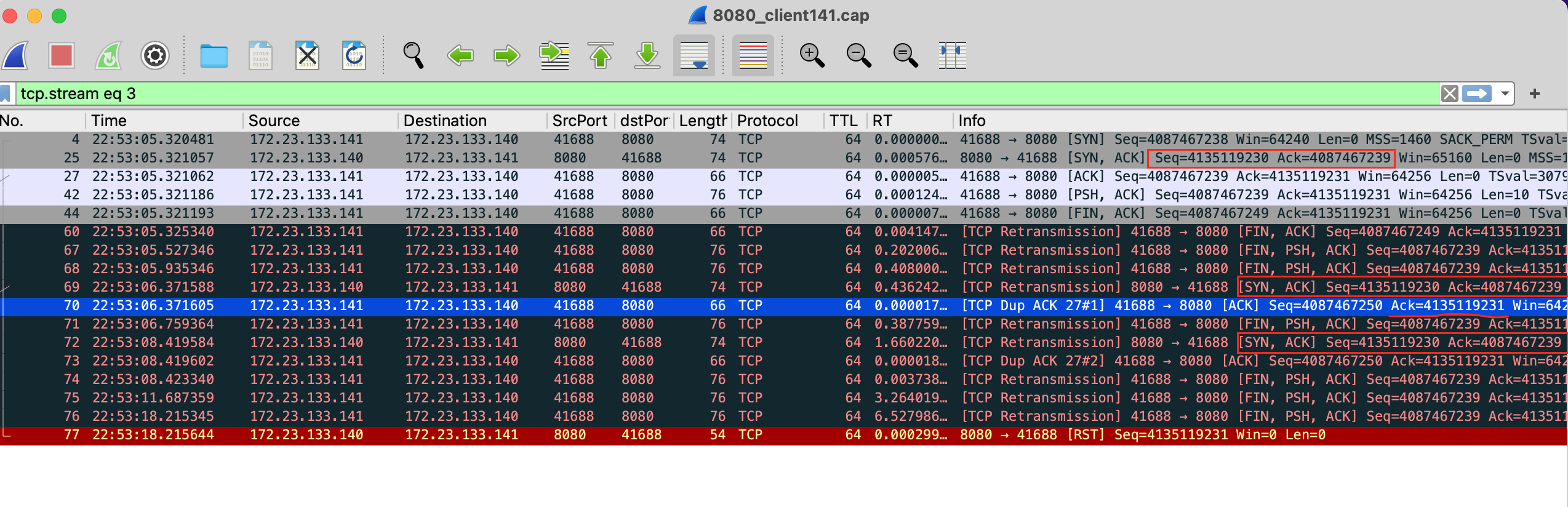
Task: Sort by the RT column header
Action: point(910,121)
